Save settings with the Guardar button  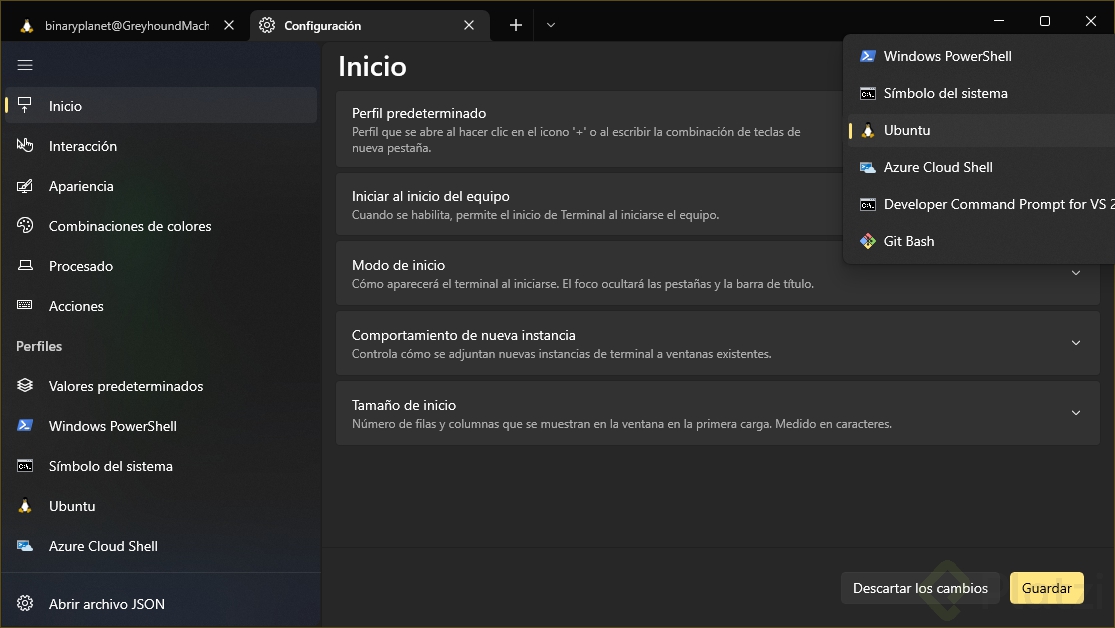tap(1047, 588)
